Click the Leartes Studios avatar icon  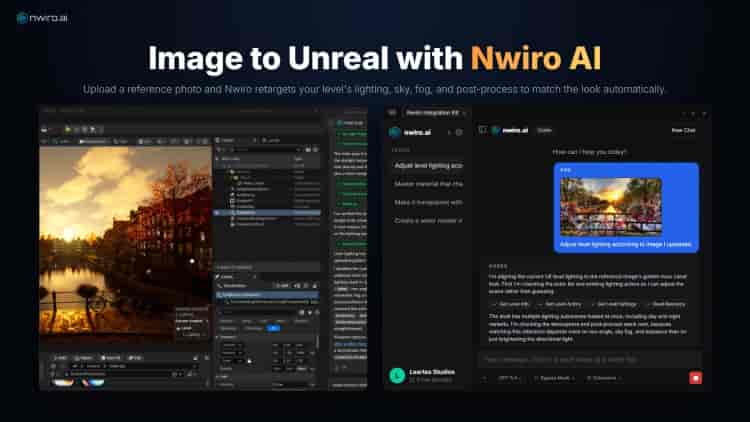pos(397,376)
